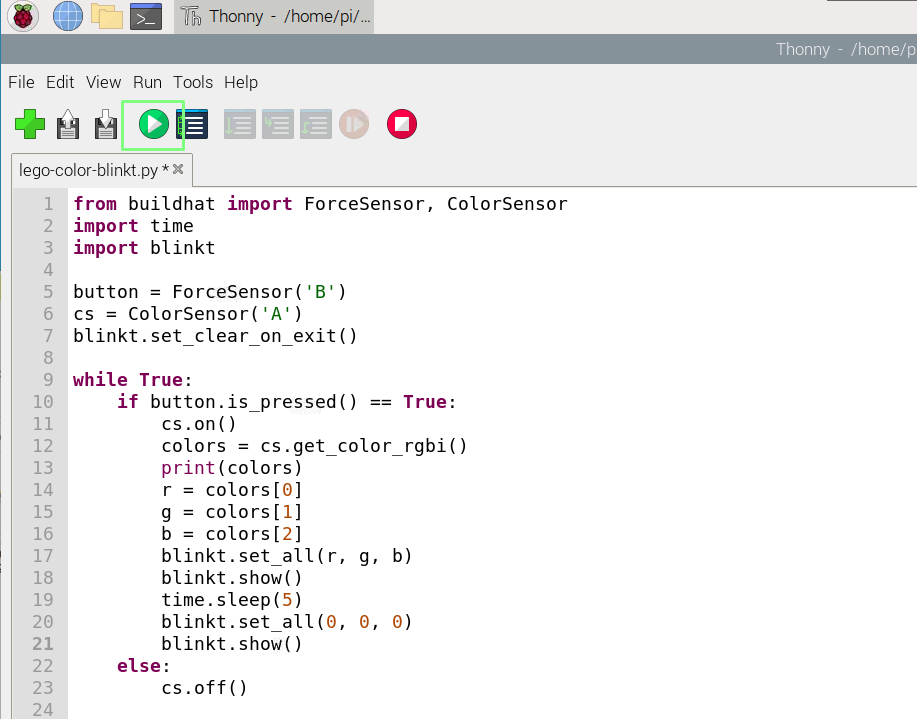Open the File menu
The width and height of the screenshot is (917, 719).
tap(20, 82)
